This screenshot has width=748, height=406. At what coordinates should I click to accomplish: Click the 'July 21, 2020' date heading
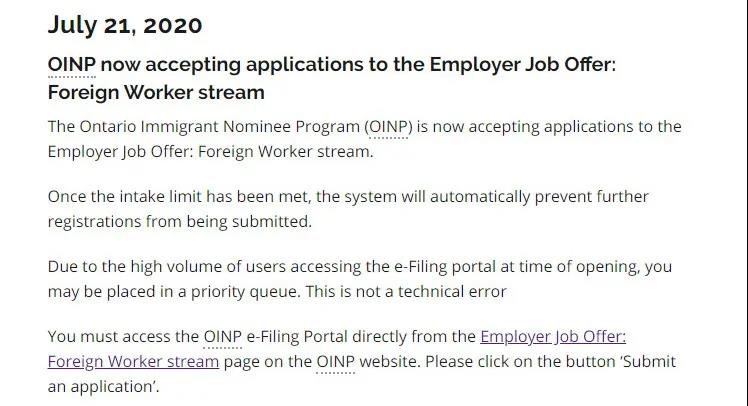124,25
